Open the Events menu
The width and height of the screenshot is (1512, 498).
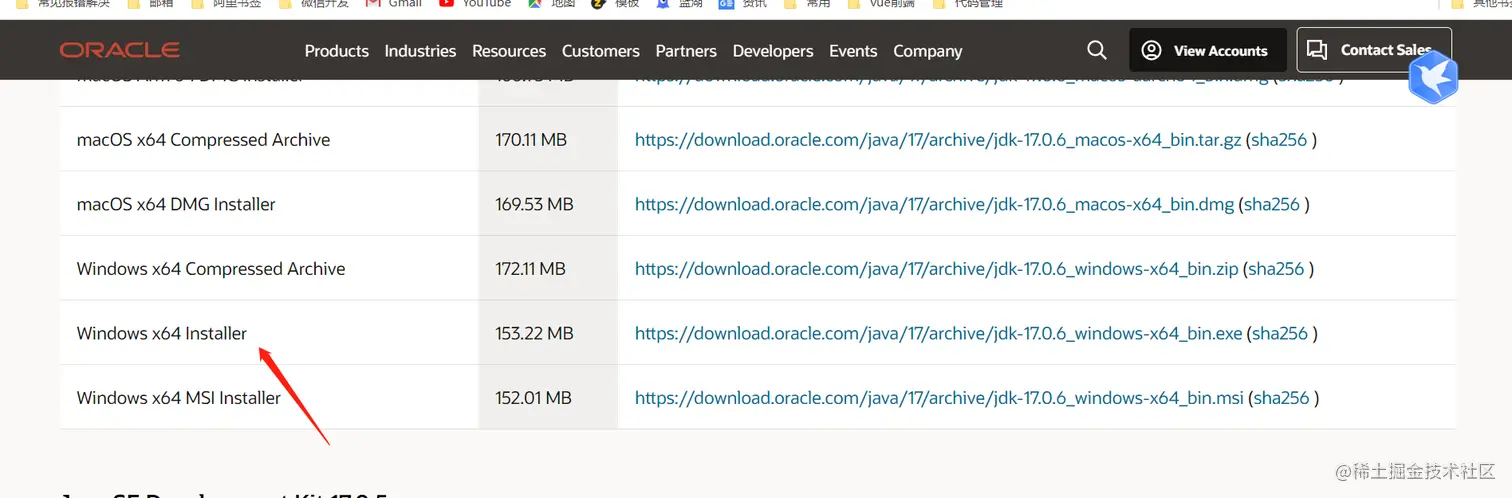pos(853,51)
